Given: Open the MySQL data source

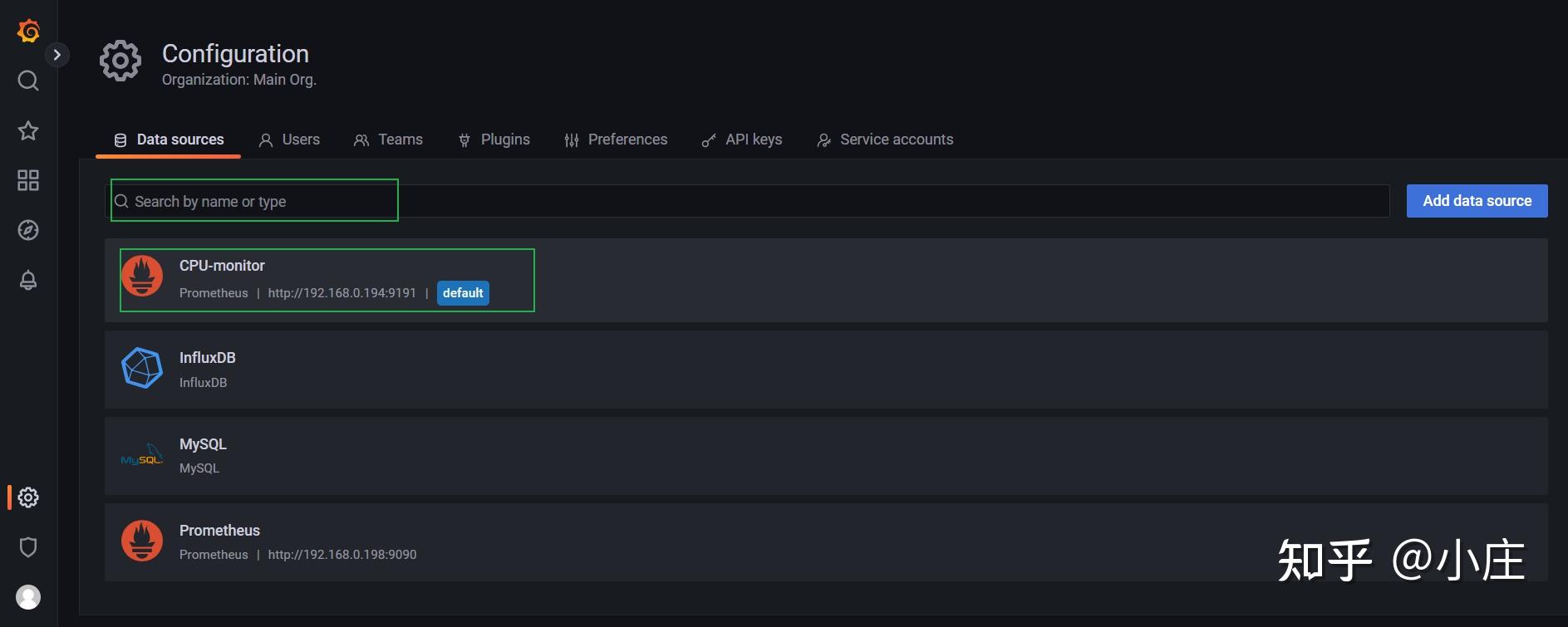Looking at the screenshot, I should click(x=826, y=456).
